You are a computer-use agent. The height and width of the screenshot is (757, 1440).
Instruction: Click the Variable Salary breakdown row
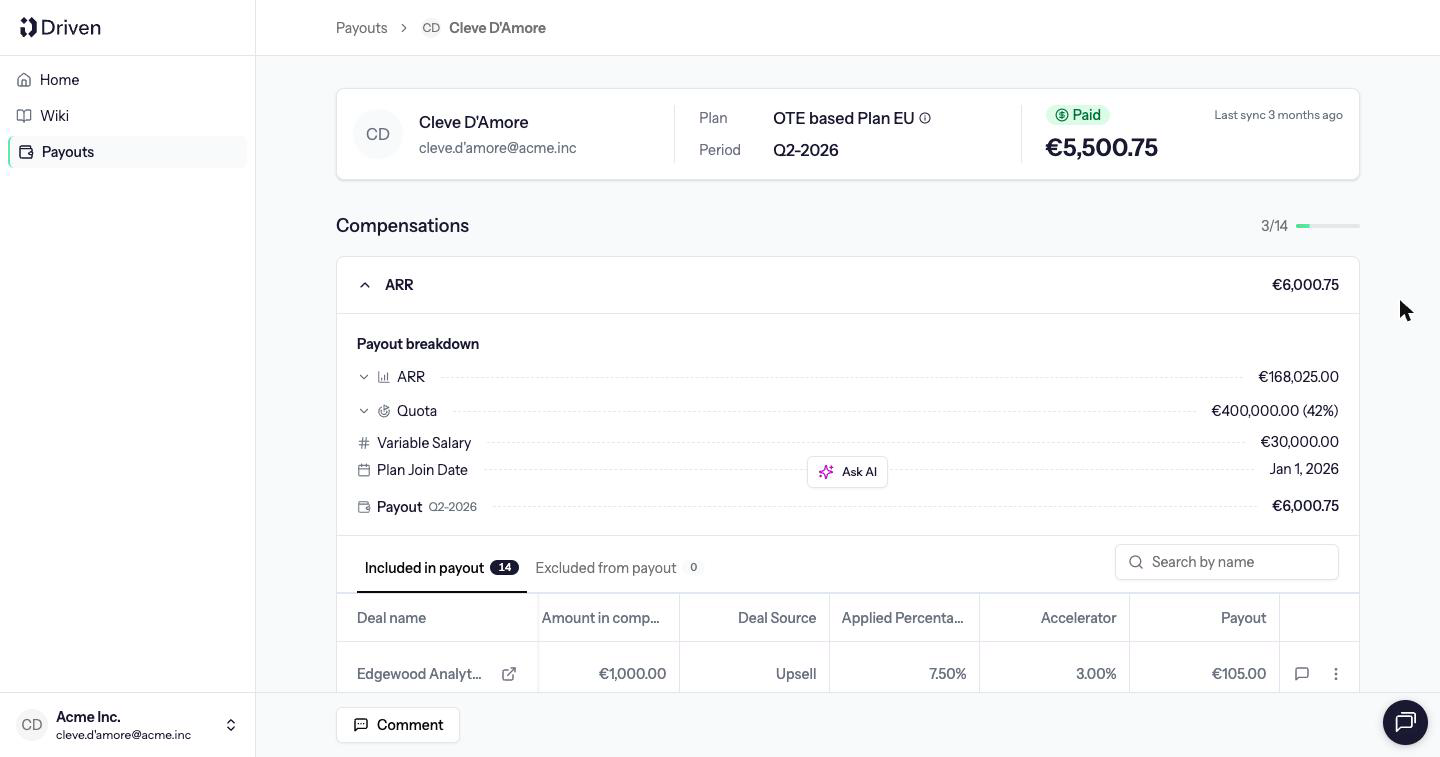tap(848, 443)
